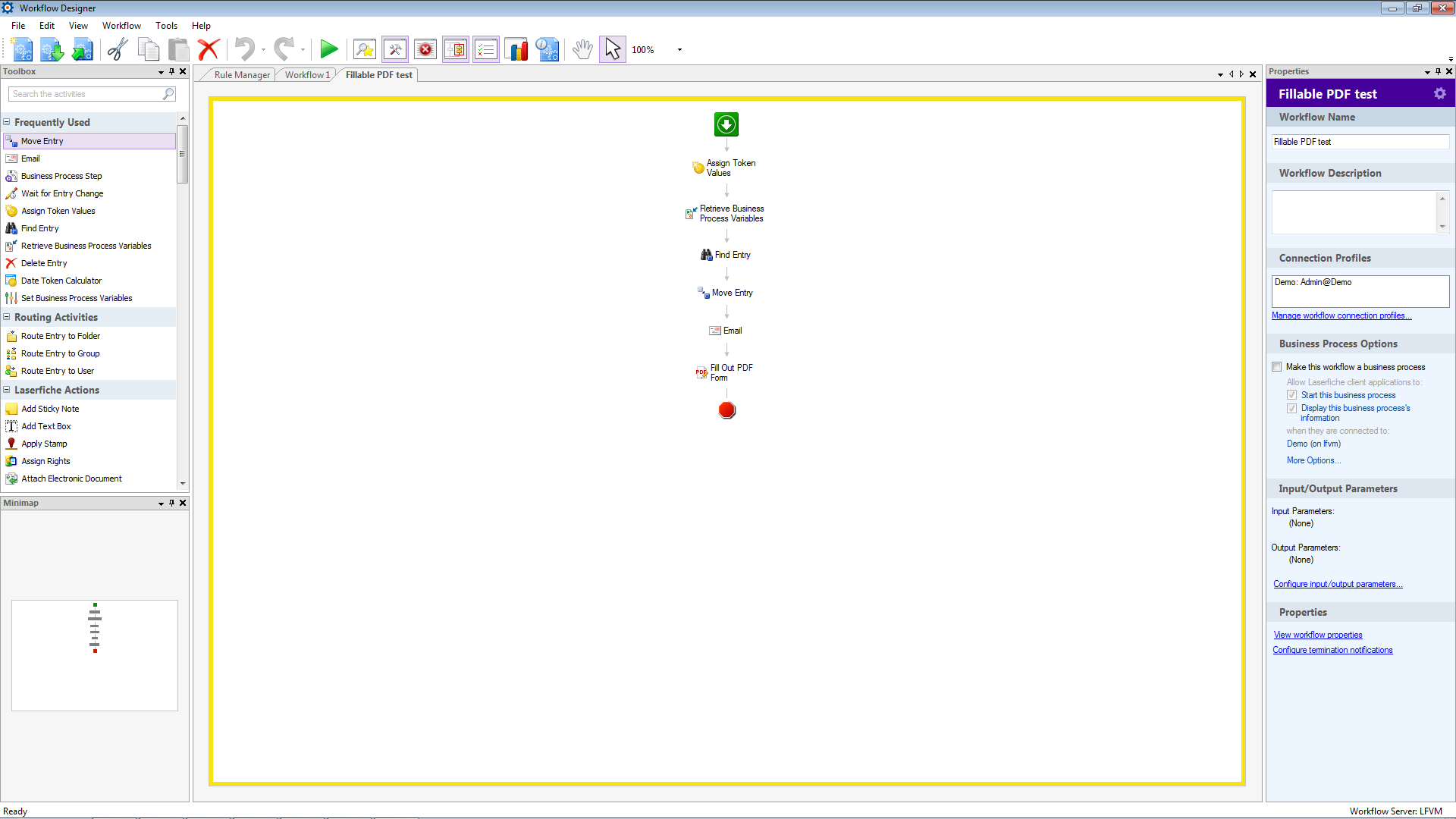Screen dimensions: 1456x819
Task: Switch to the Rule Manager tab
Action: [241, 75]
